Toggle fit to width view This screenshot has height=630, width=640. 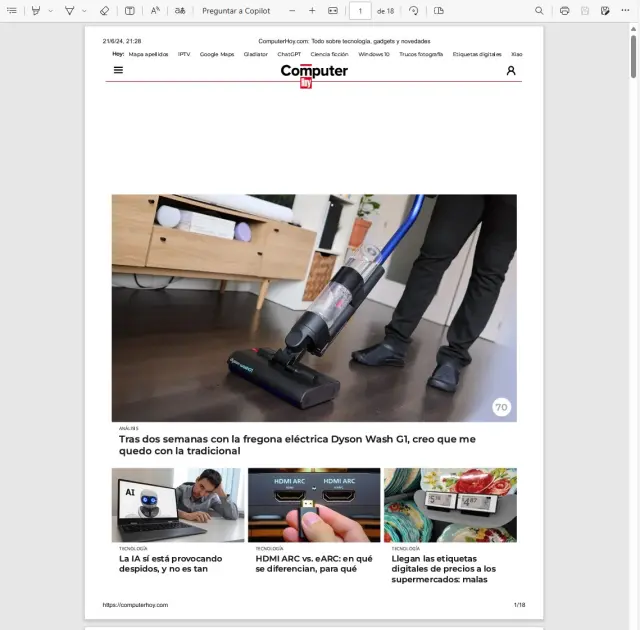point(333,10)
